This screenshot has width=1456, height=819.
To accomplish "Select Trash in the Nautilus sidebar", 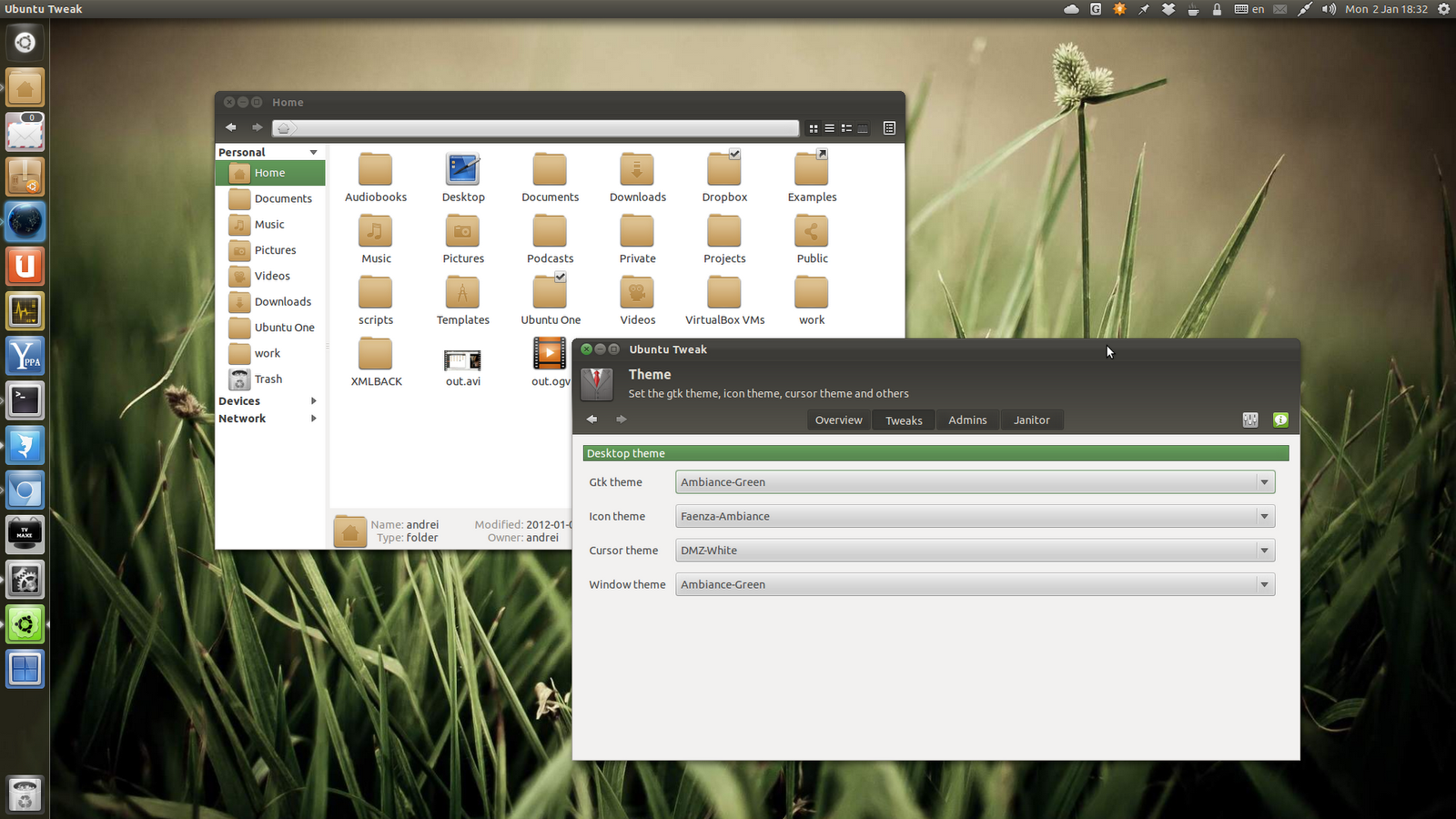I will tap(268, 379).
